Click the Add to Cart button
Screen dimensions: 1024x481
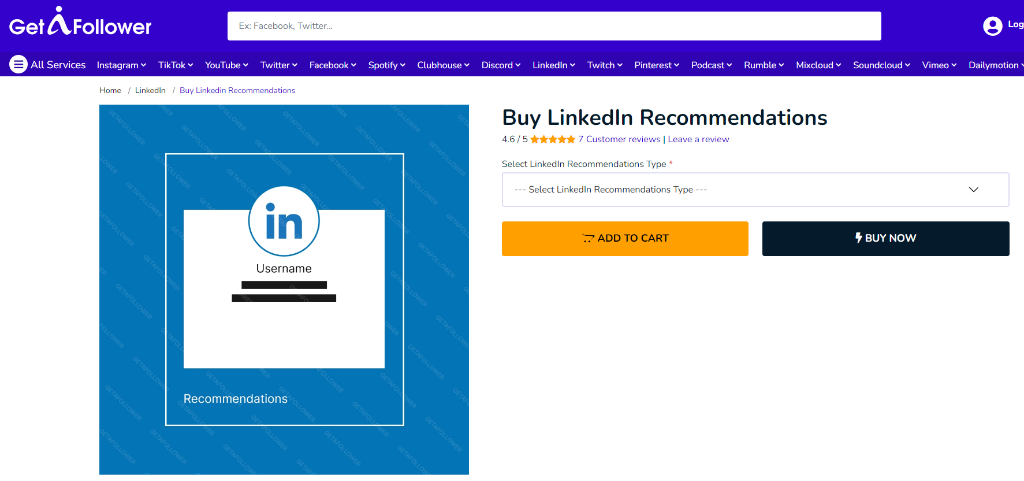click(625, 238)
